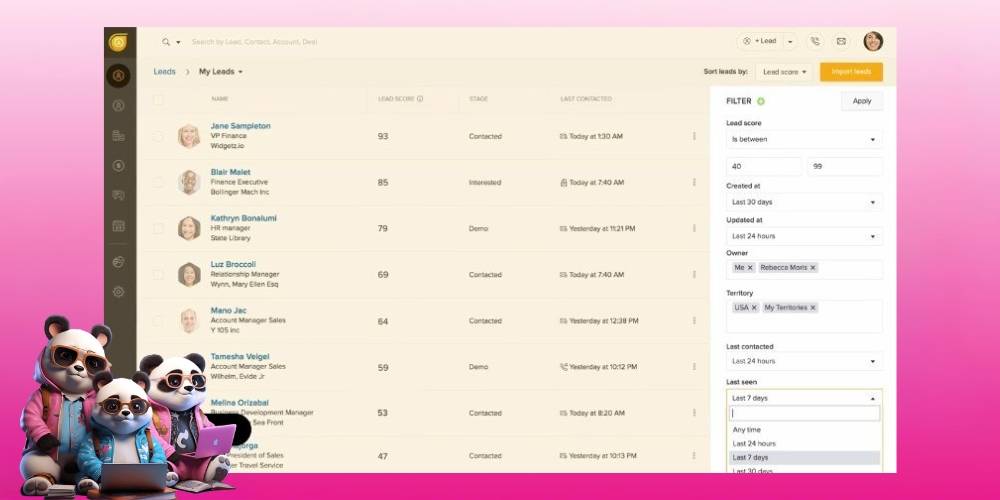Click the Stage column header
This screenshot has width=1000, height=500.
click(x=478, y=99)
